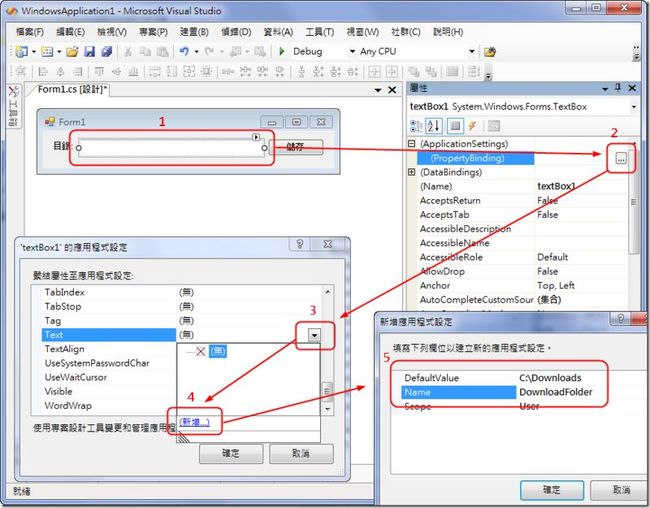Open the Undo history dropdown arrow
This screenshot has height=508, width=650.
tap(196, 52)
